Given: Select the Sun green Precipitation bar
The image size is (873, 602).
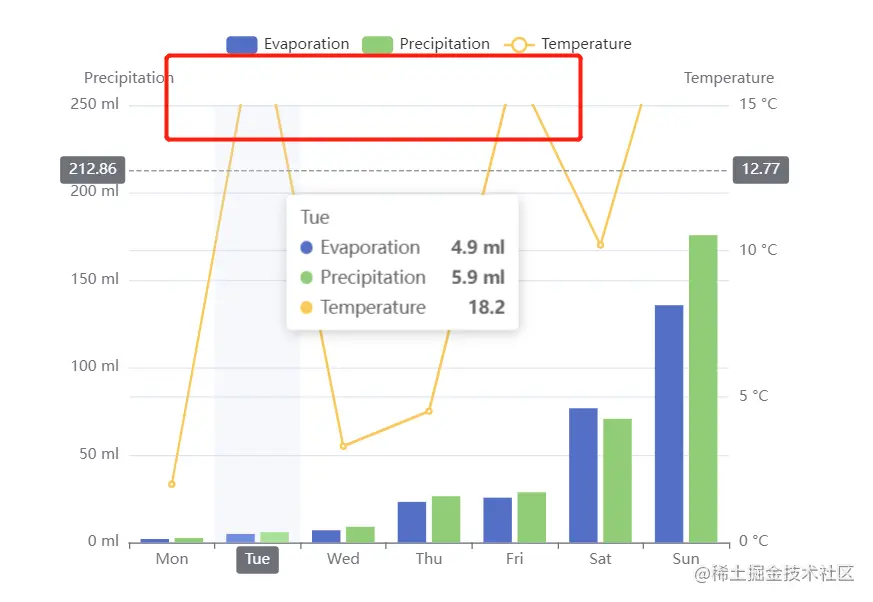Looking at the screenshot, I should pos(703,389).
